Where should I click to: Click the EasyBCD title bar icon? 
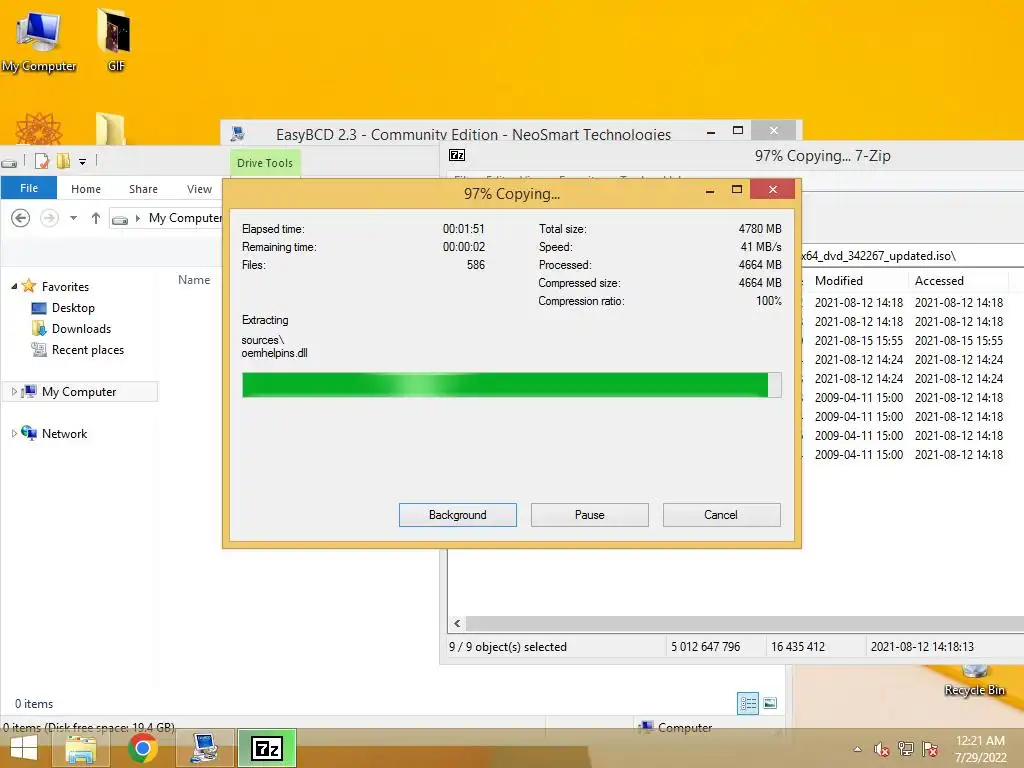coord(238,134)
